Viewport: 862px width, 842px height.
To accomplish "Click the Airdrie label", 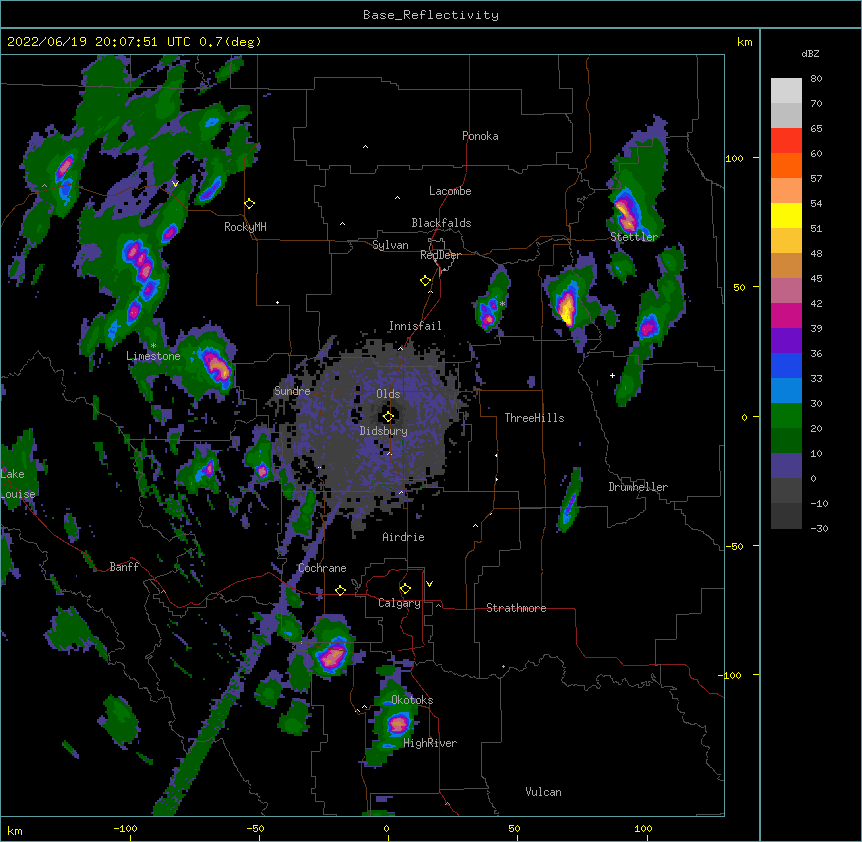I will (403, 537).
